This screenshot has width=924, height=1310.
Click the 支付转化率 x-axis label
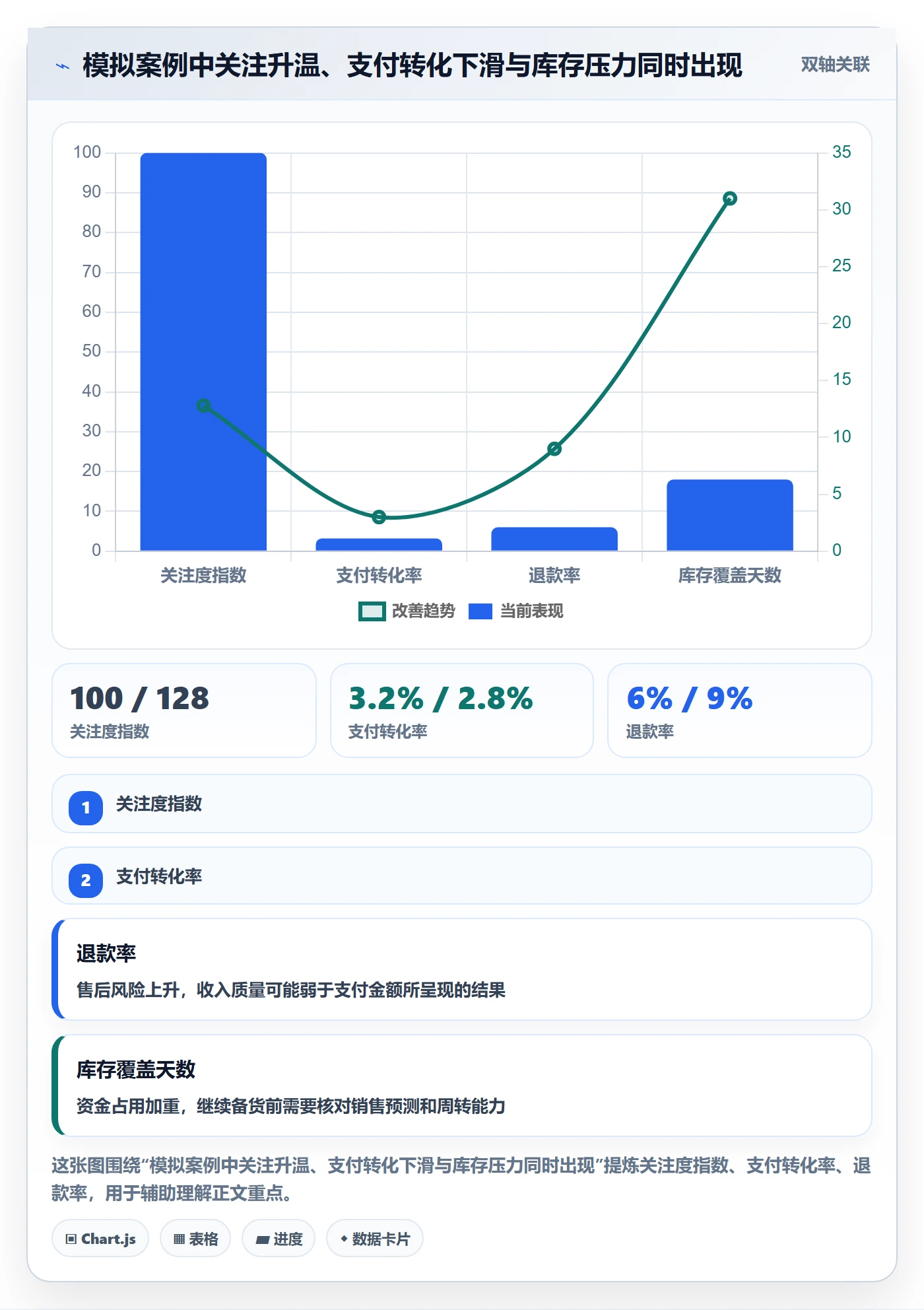pos(379,576)
